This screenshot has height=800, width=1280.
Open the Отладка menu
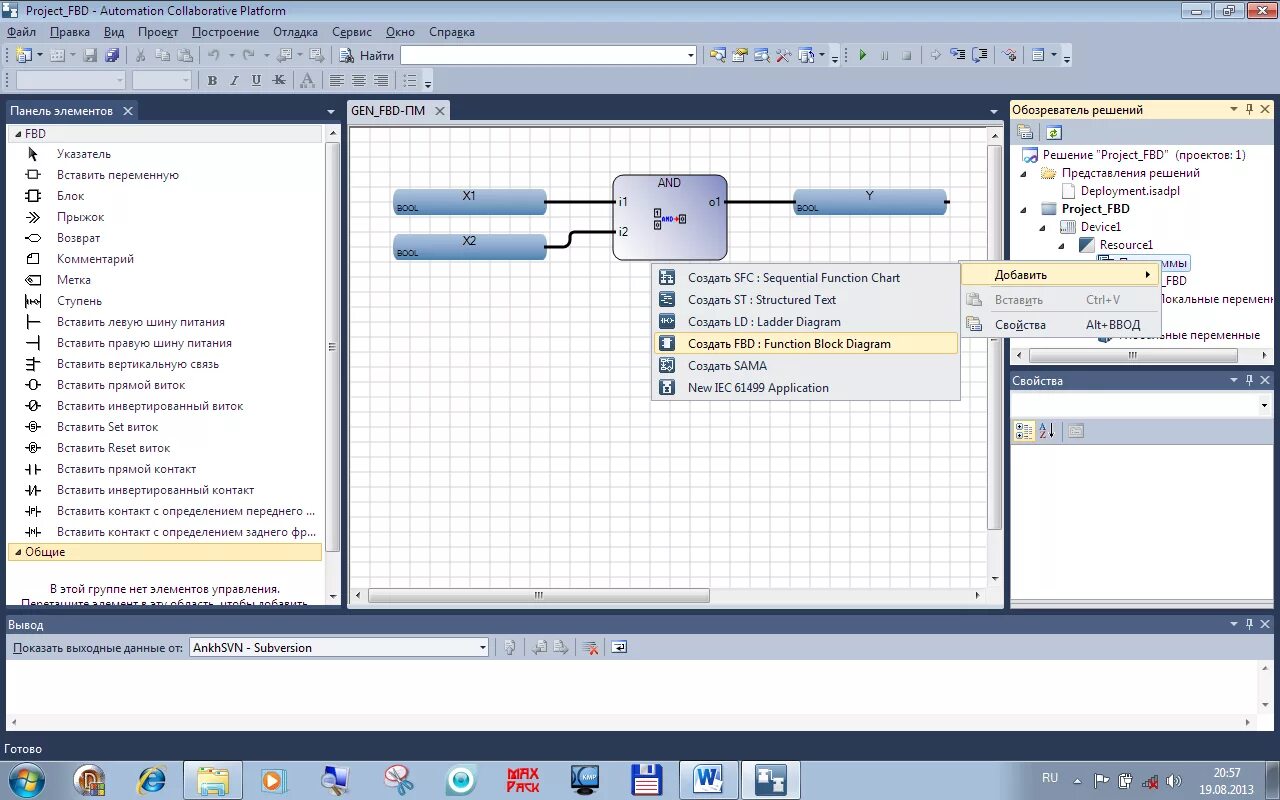point(296,32)
